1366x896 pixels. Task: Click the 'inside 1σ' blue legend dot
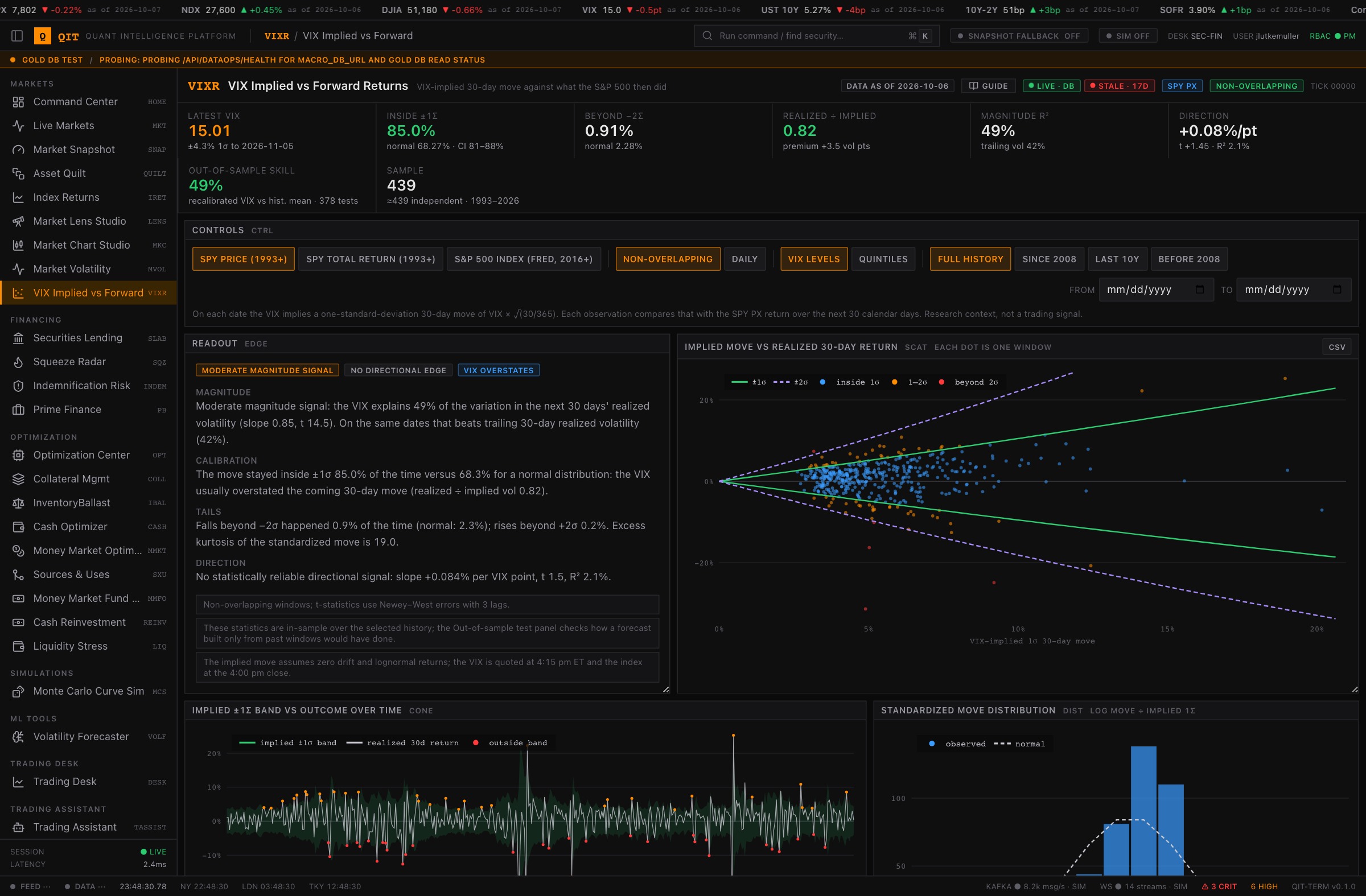pyautogui.click(x=822, y=383)
